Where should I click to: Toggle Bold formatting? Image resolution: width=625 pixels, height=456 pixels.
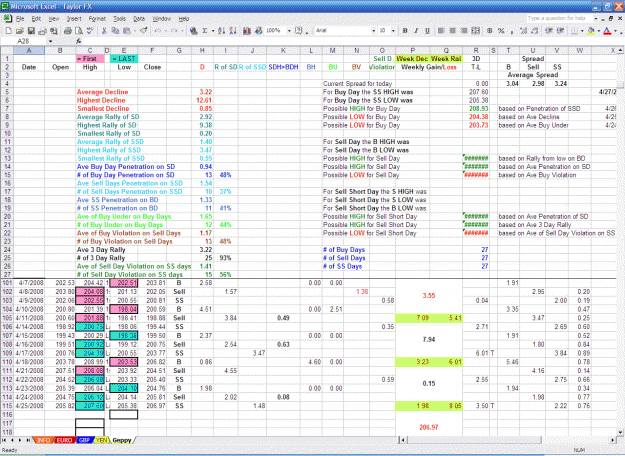pos(405,31)
